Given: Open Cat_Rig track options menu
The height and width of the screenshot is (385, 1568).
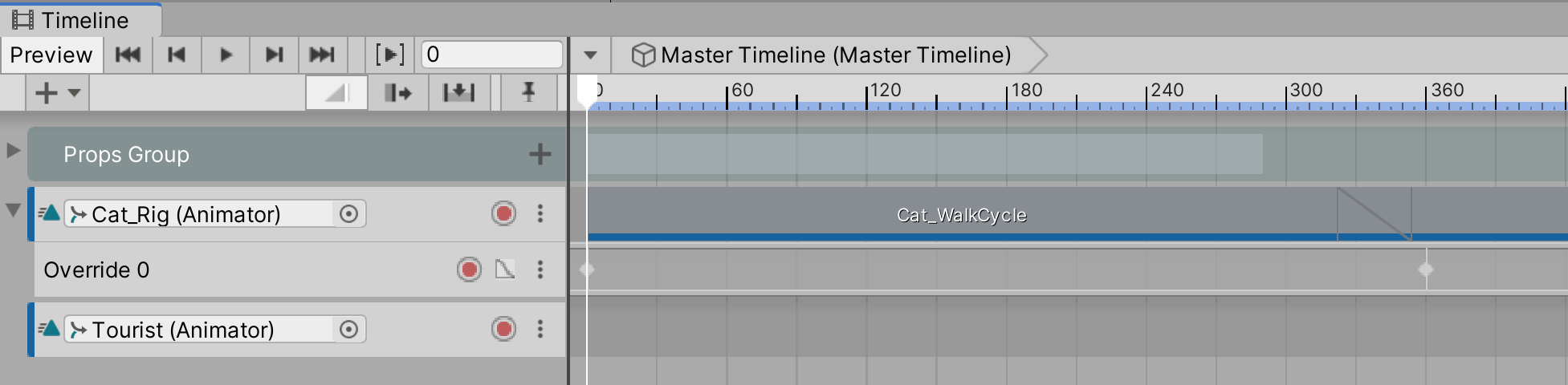Looking at the screenshot, I should coord(540,213).
